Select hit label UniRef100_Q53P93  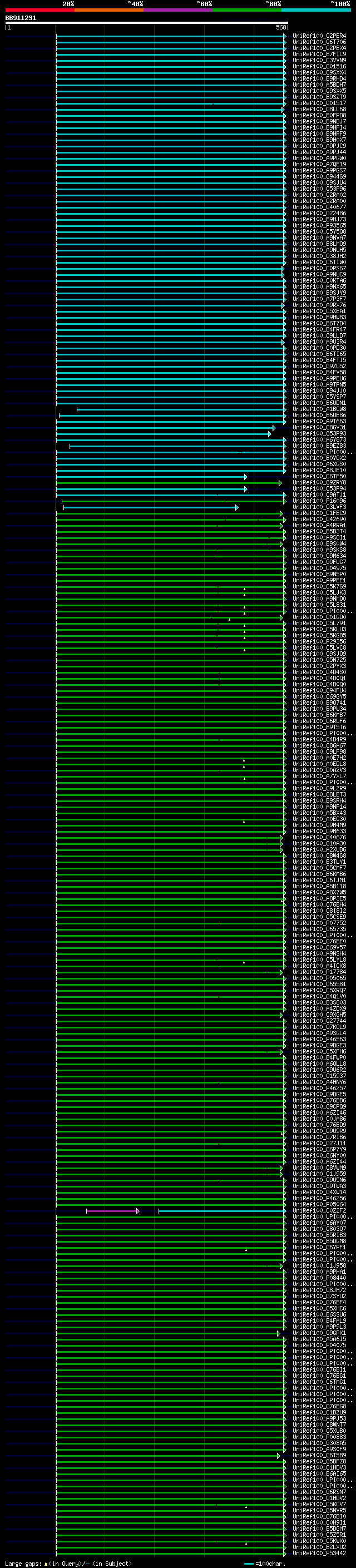[319, 434]
